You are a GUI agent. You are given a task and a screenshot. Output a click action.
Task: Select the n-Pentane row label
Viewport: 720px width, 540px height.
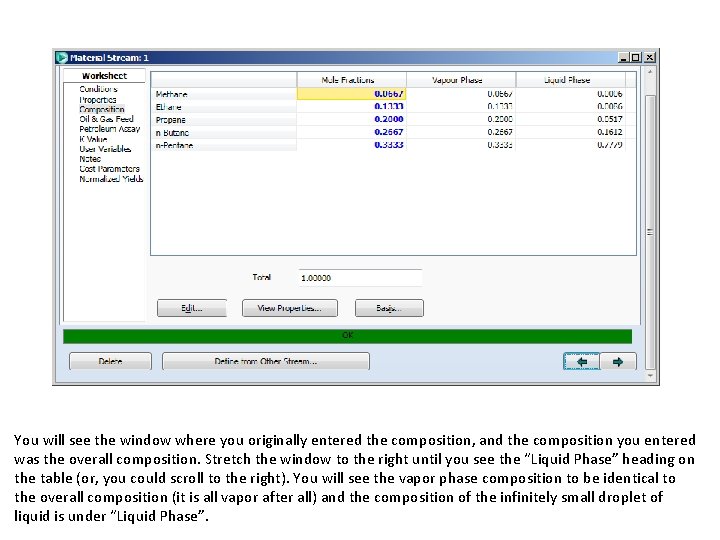[x=224, y=145]
